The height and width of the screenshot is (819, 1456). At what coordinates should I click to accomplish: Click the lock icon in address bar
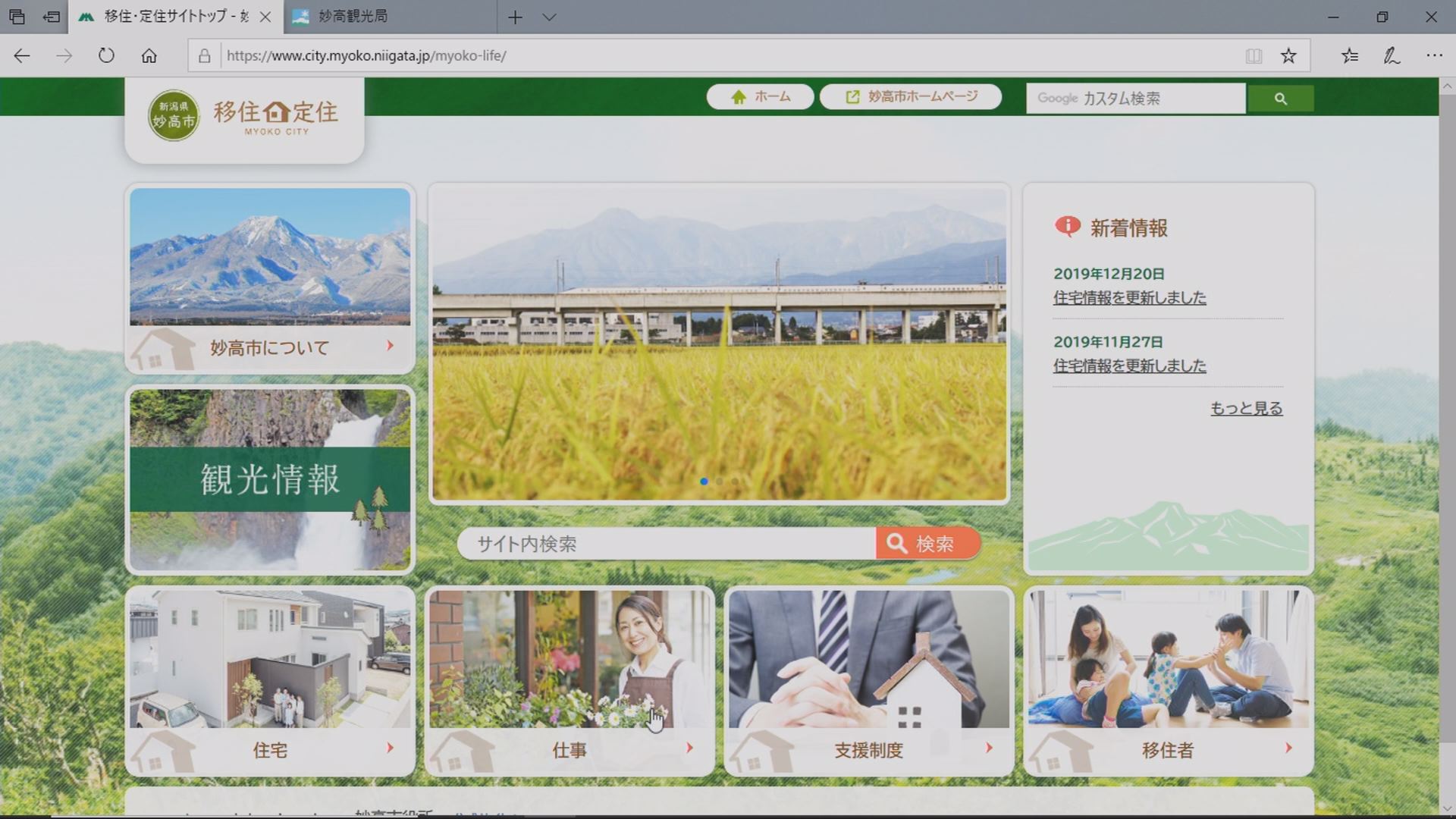tap(204, 55)
